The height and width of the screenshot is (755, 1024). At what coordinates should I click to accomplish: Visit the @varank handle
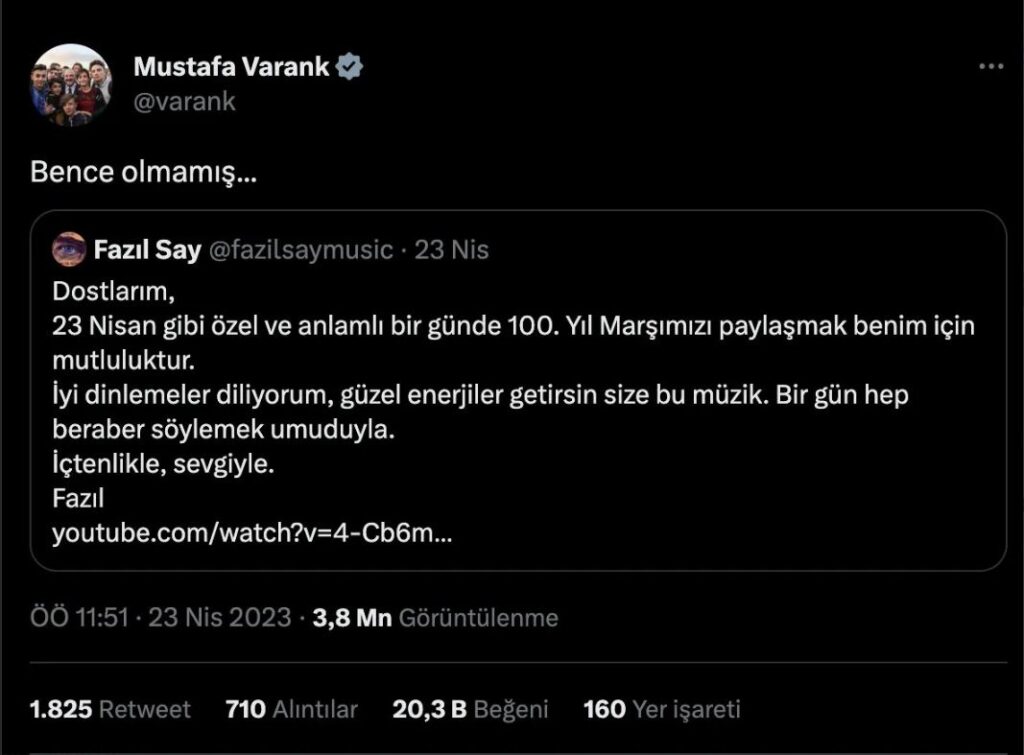click(184, 101)
